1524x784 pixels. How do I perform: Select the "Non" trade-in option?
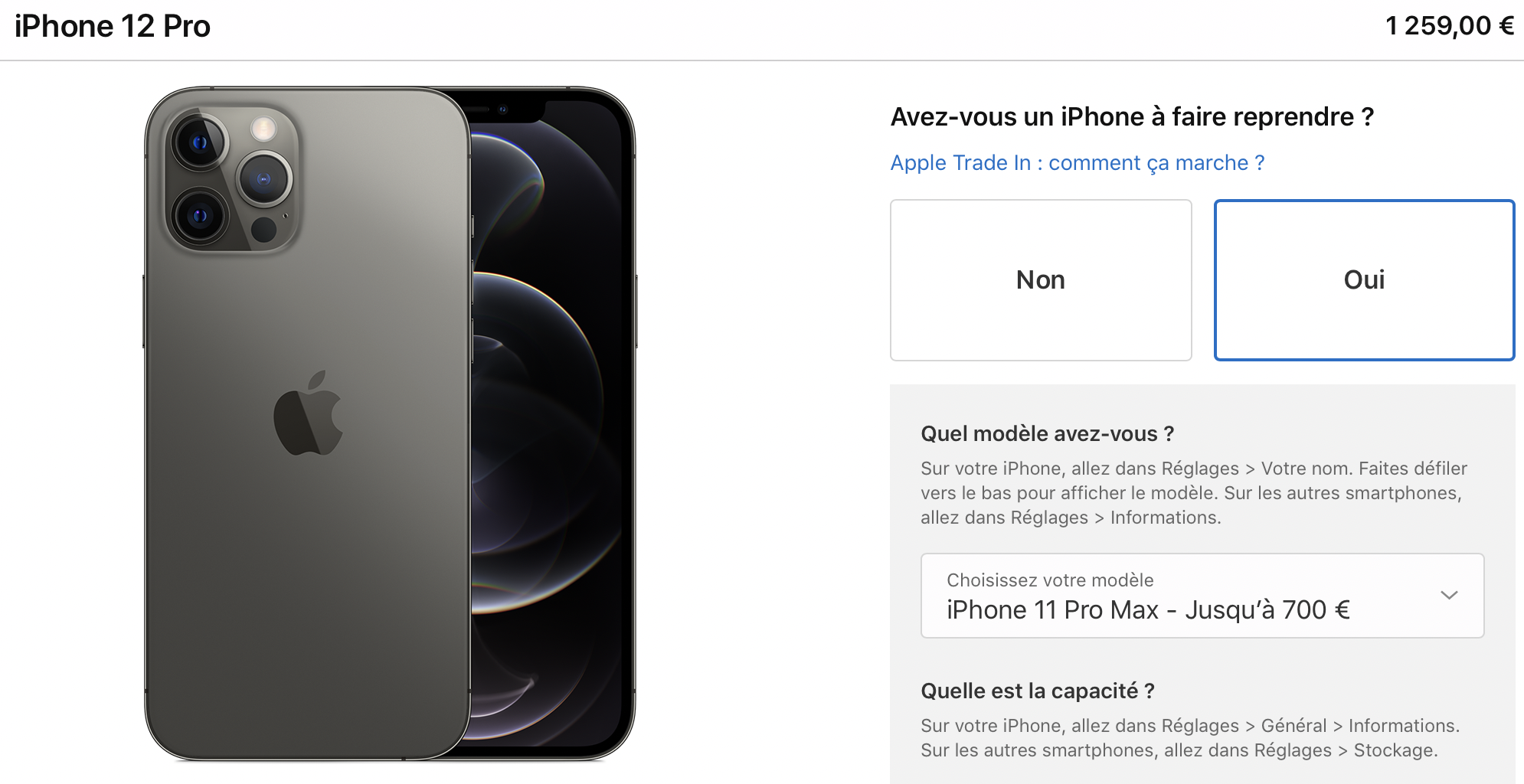coord(1041,280)
